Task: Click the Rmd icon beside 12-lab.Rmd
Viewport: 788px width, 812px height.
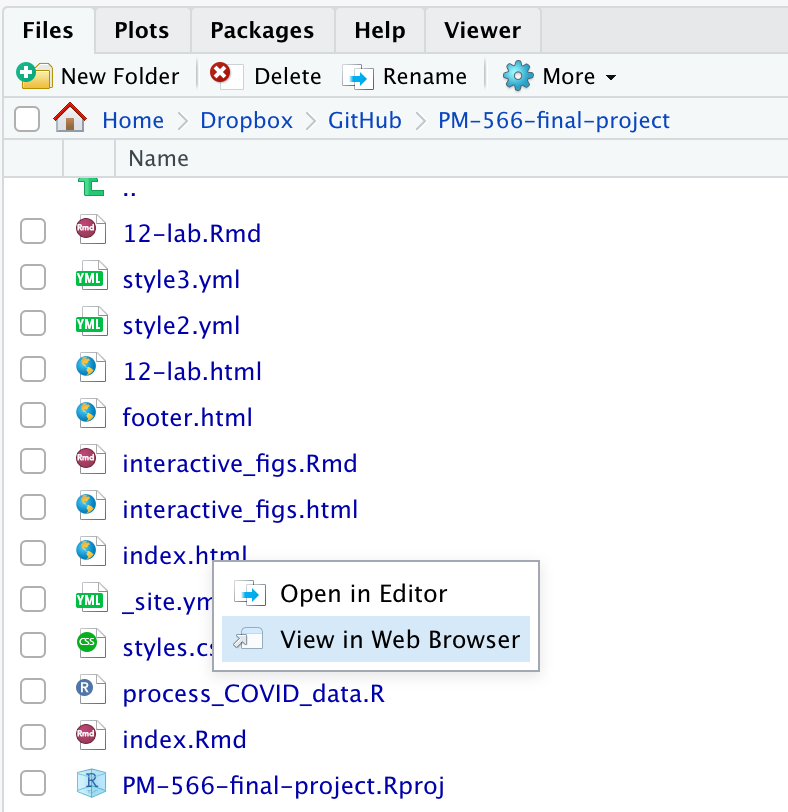Action: 91,230
